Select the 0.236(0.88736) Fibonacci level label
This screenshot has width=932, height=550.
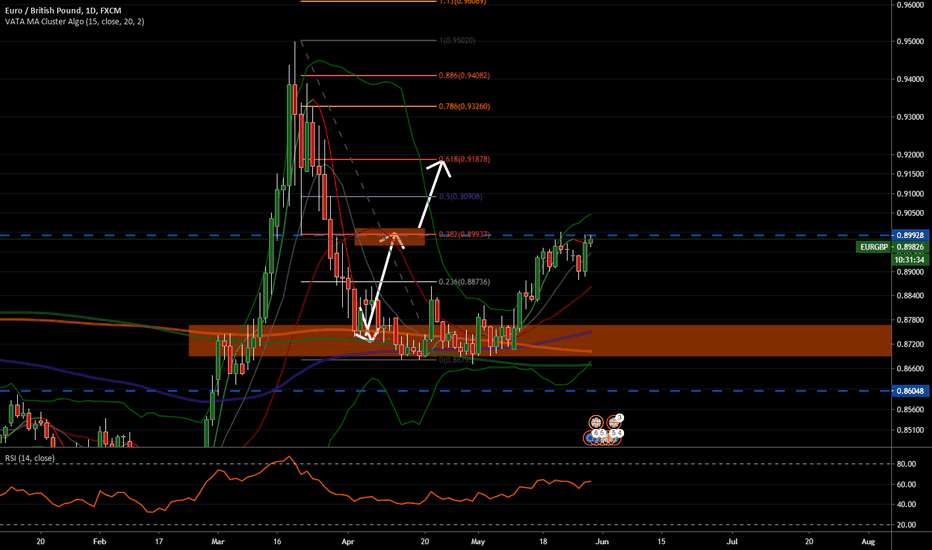(464, 282)
